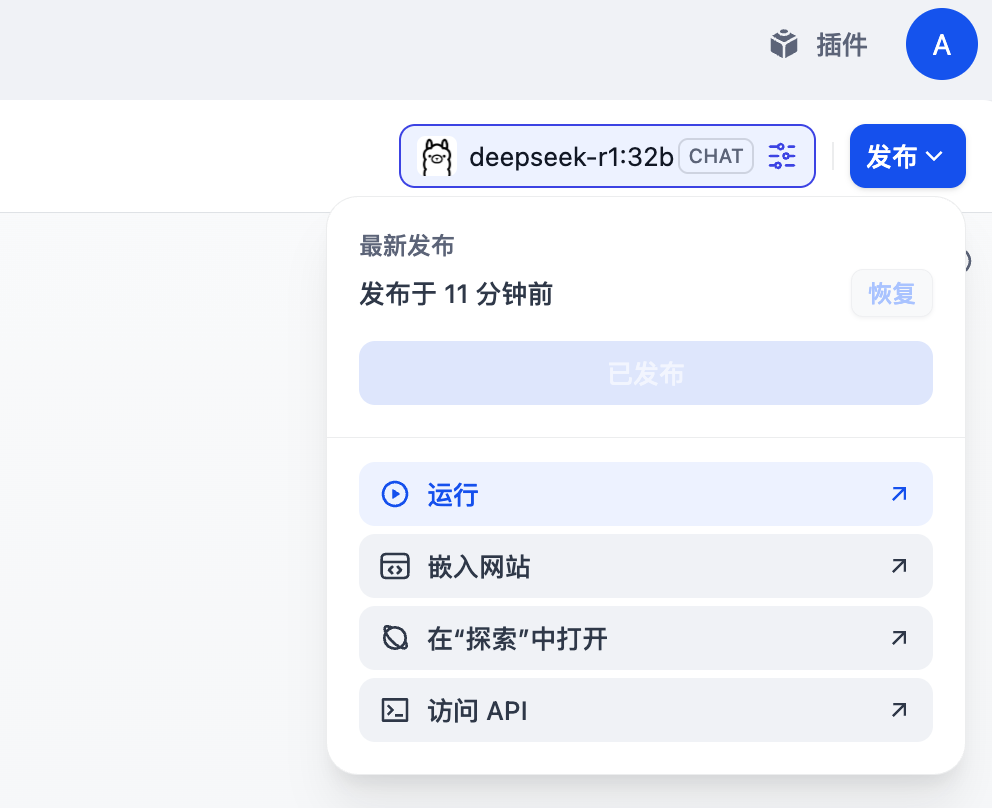992x808 pixels.
Task: Click the 恢复 restore button
Action: 891,294
